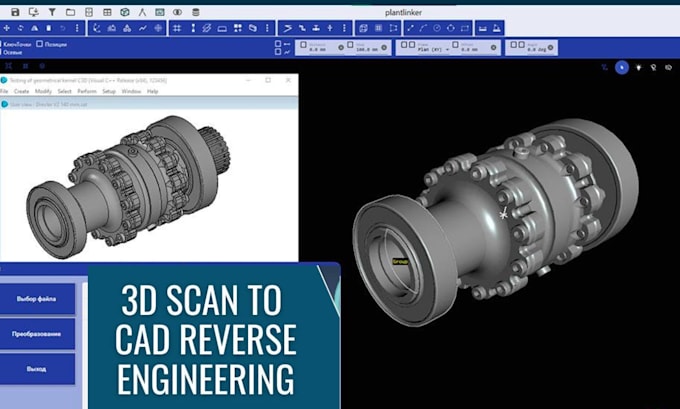
Task: Open the overflow dots after the four-squares icon group
Action: (x=267, y=28)
